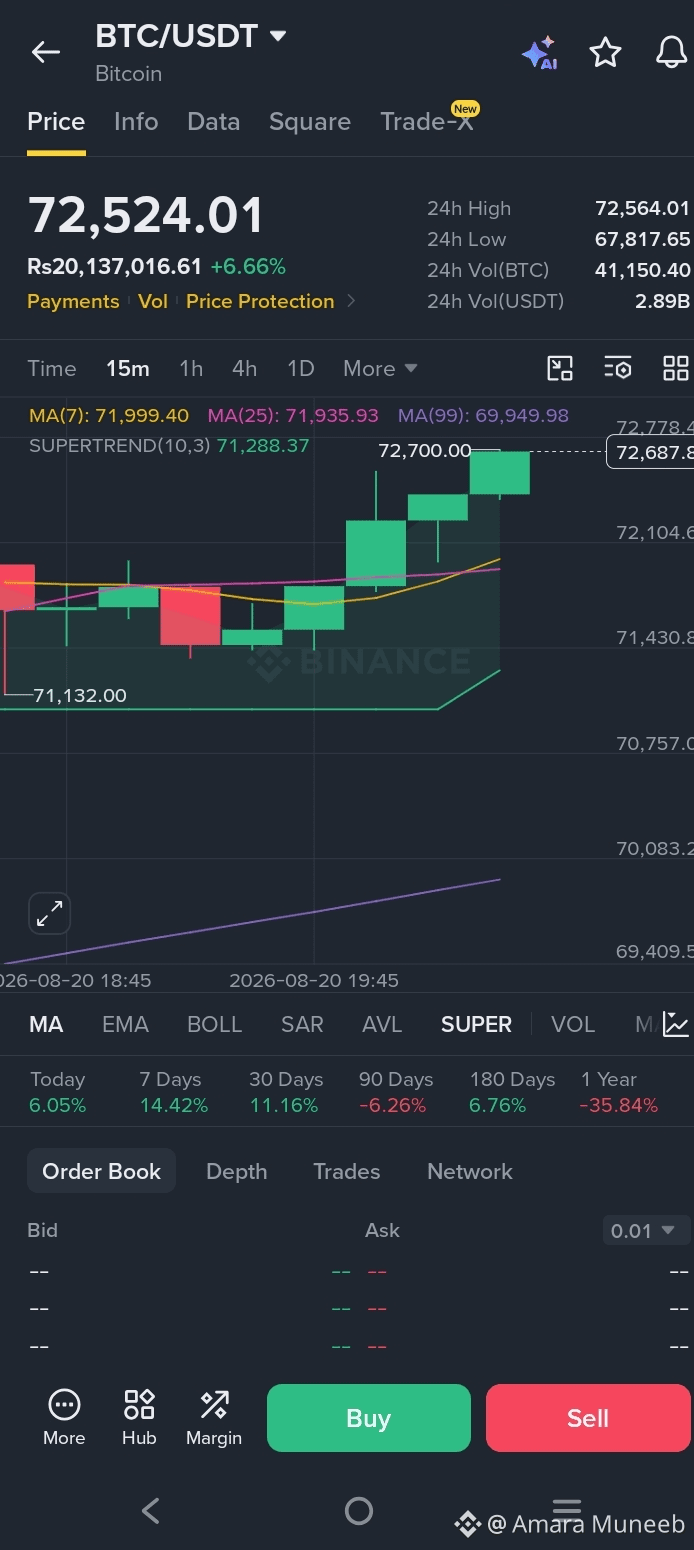This screenshot has height=1550, width=694.
Task: Set a price alert with the bell icon
Action: 671,52
